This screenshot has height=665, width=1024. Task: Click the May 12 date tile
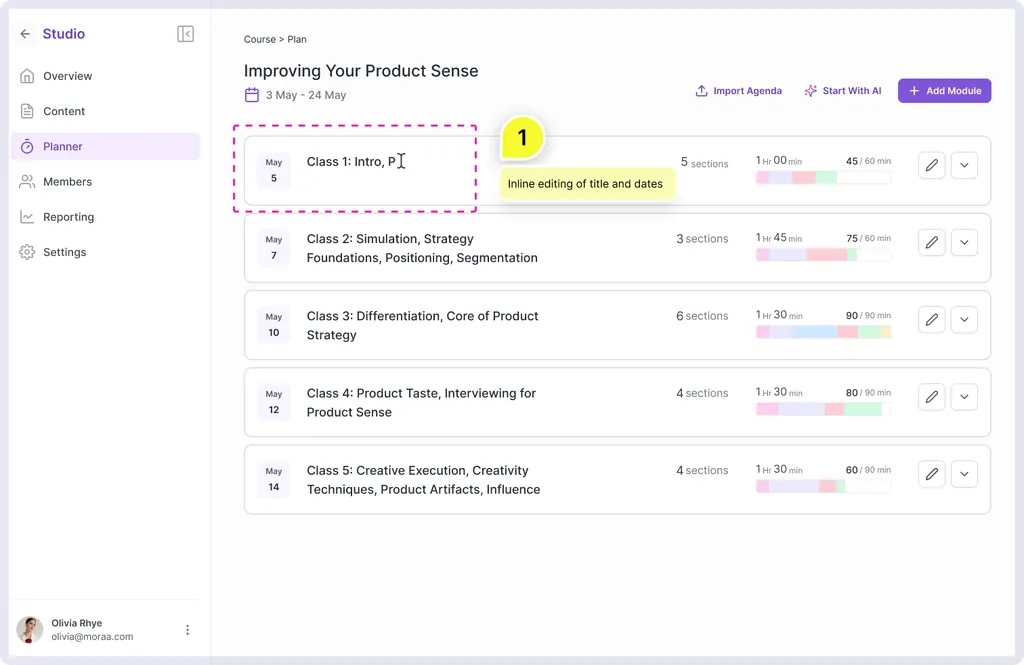274,402
